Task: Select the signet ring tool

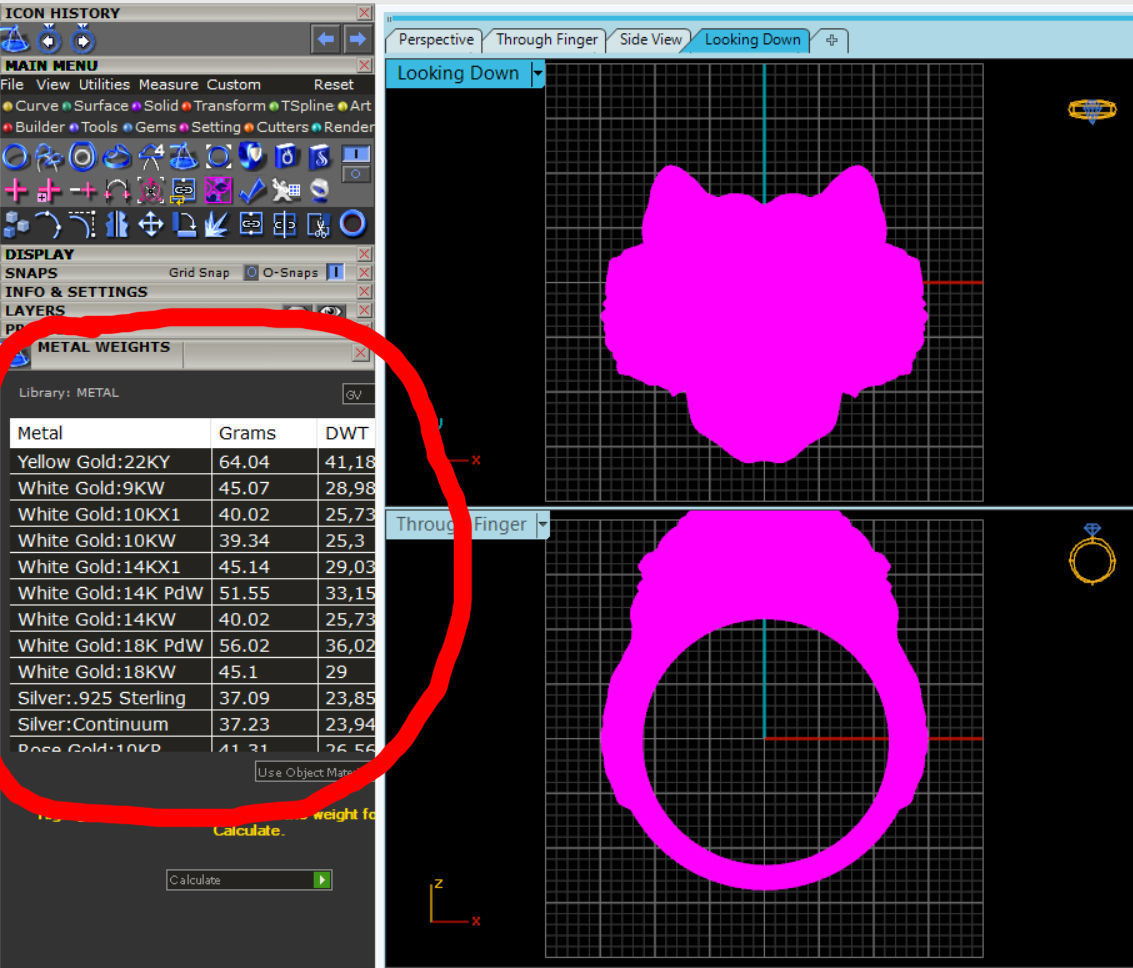Action: pos(82,156)
